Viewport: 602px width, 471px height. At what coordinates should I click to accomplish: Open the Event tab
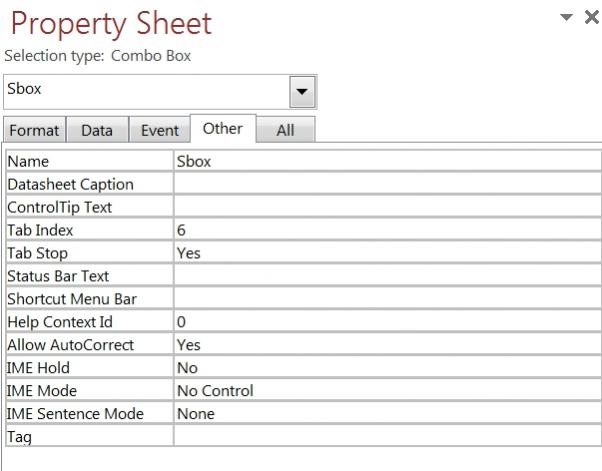point(159,130)
